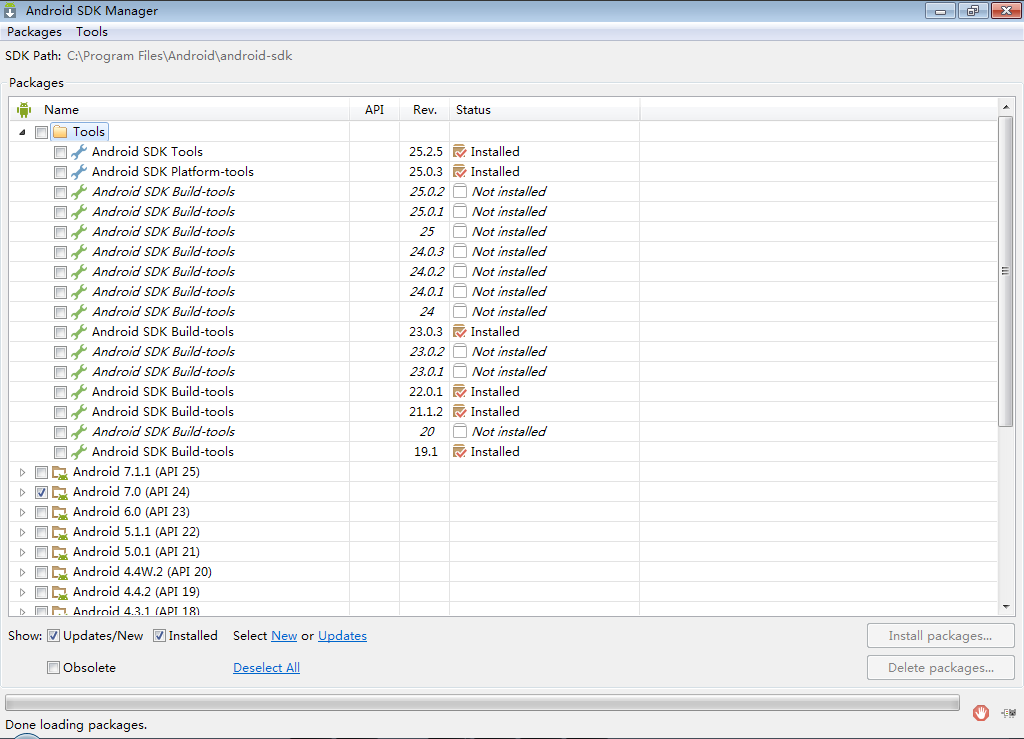
Task: Click Android 6.0 (API 23) folder icon
Action: [60, 512]
